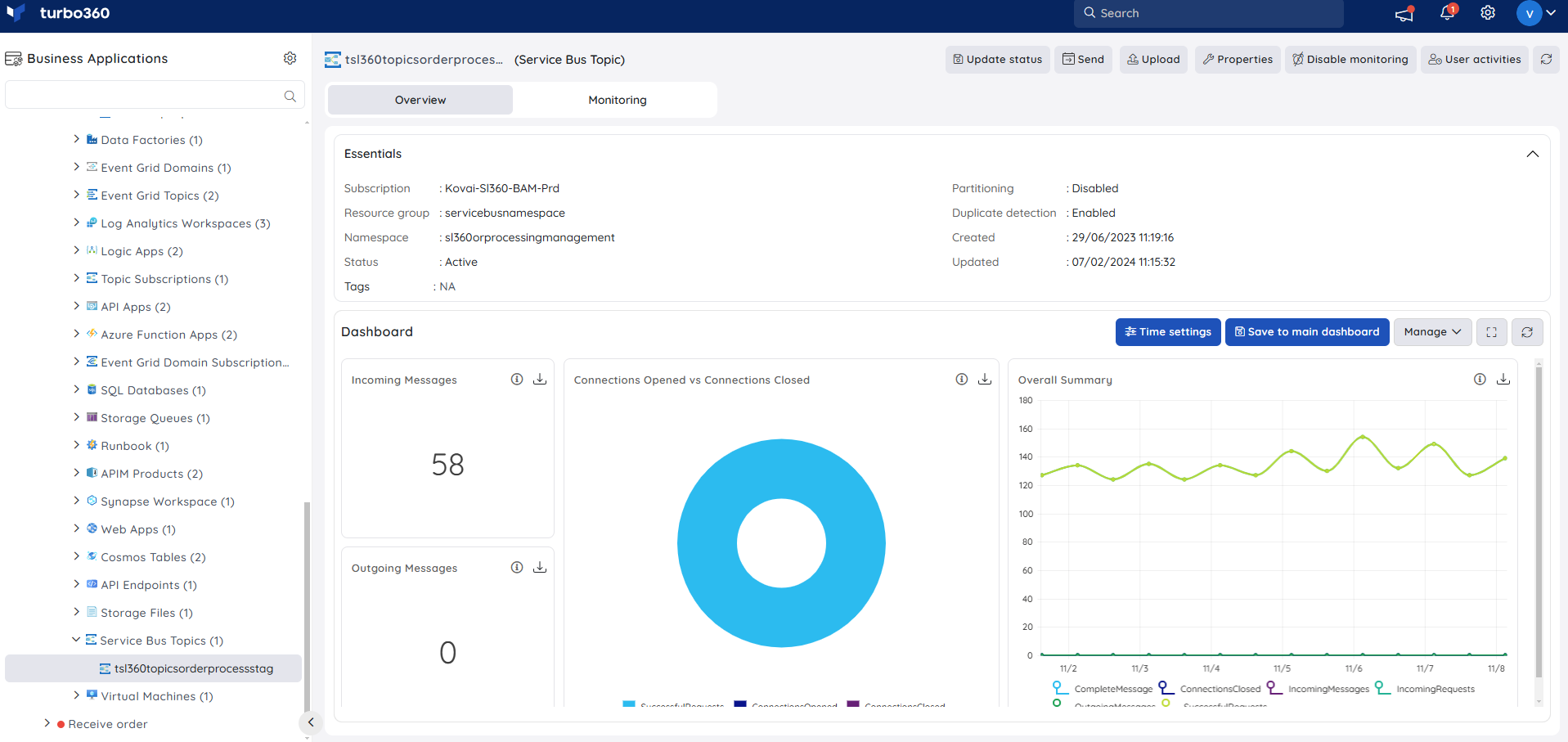Select Cosmos Tables tree item
The width and height of the screenshot is (1568, 742).
click(153, 557)
